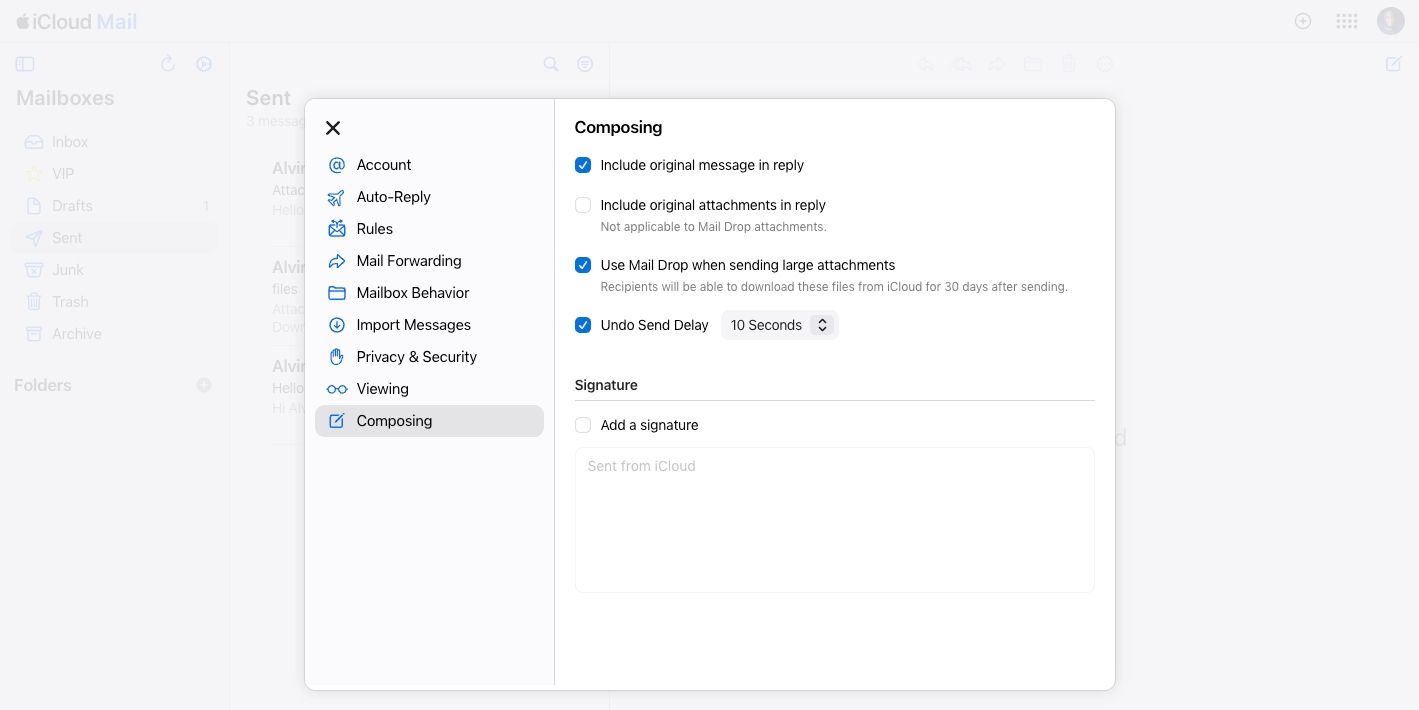Open the message filter menu icon
Viewport: 1419px width, 710px height.
[x=585, y=63]
